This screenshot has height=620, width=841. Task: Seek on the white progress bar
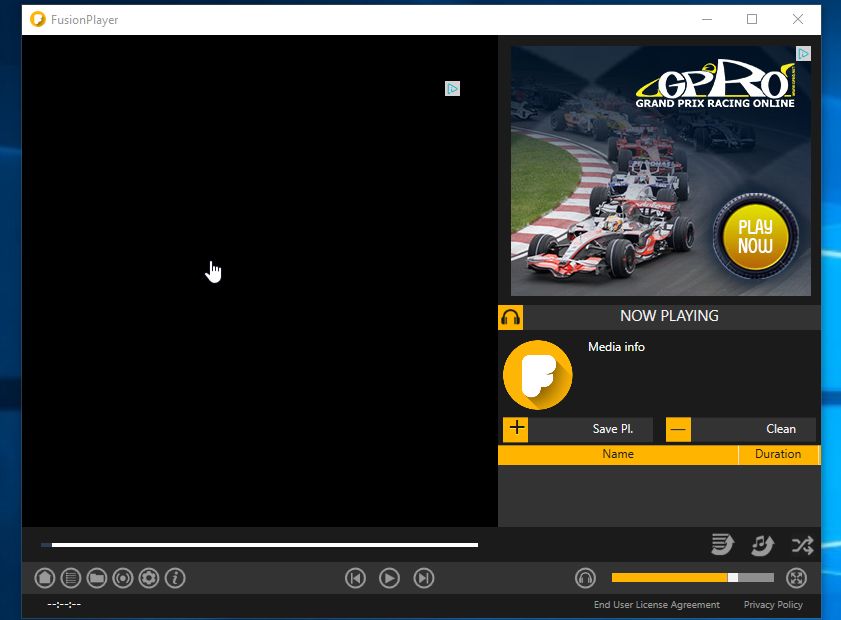point(260,545)
